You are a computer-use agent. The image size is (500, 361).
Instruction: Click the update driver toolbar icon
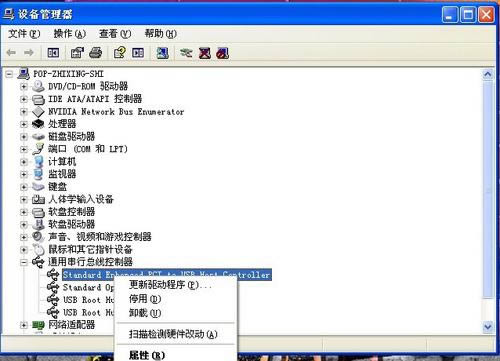pos(186,53)
